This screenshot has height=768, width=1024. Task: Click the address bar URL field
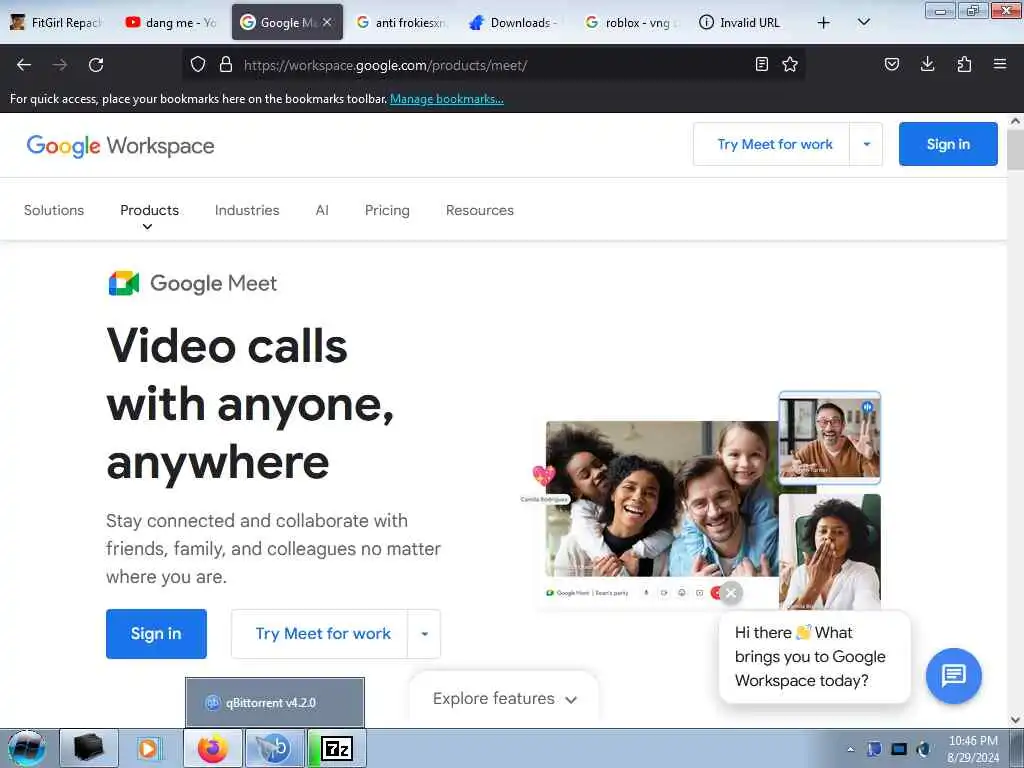494,65
